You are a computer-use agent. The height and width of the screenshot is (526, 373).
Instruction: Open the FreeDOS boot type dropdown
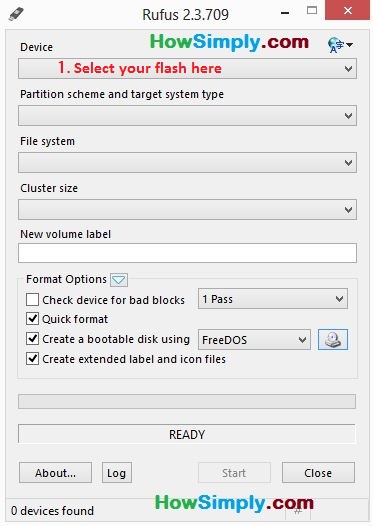pyautogui.click(x=254, y=340)
